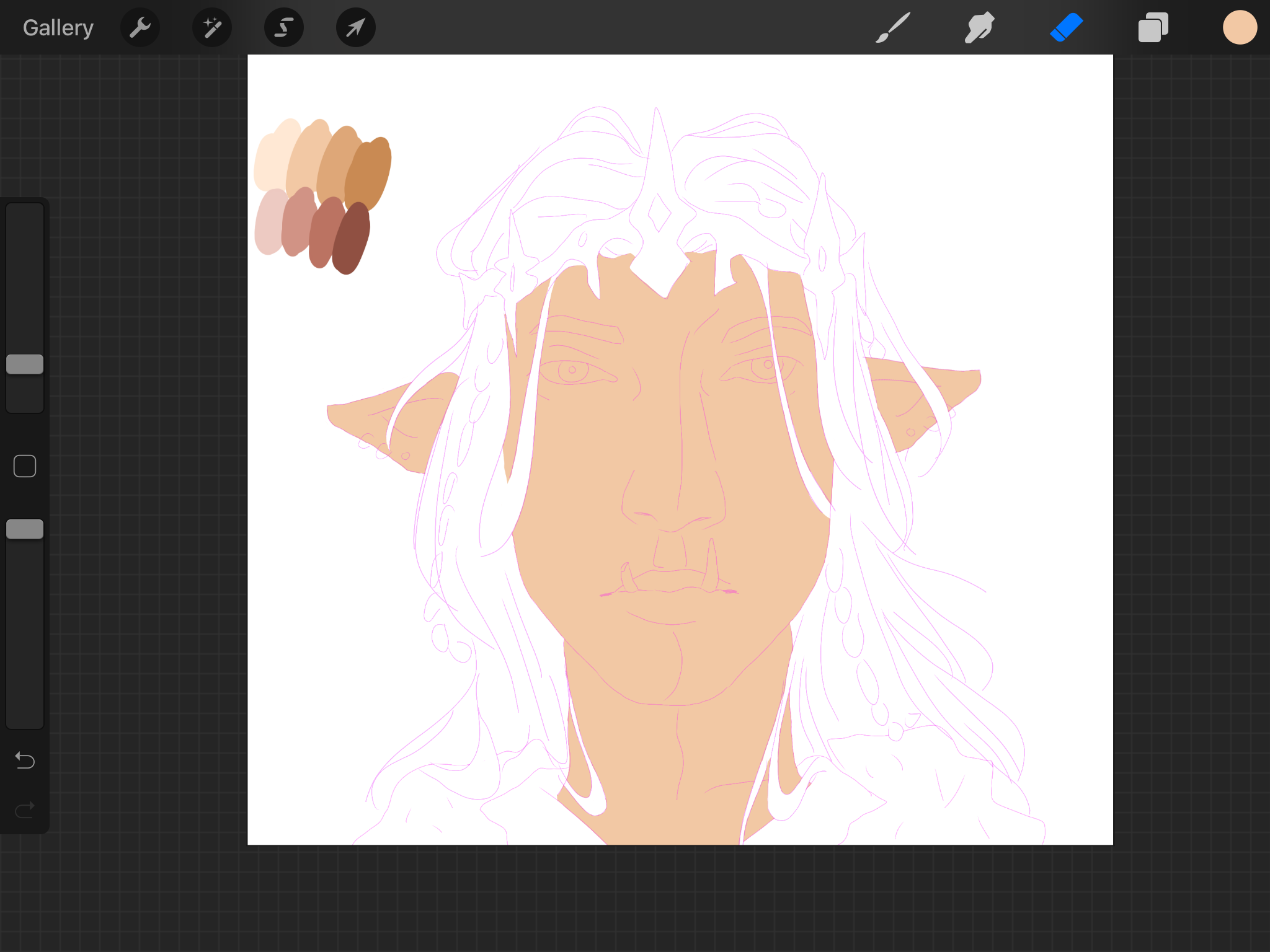Tap the square Modify button in sidebar
Screen dimensions: 1270x952
tap(25, 466)
